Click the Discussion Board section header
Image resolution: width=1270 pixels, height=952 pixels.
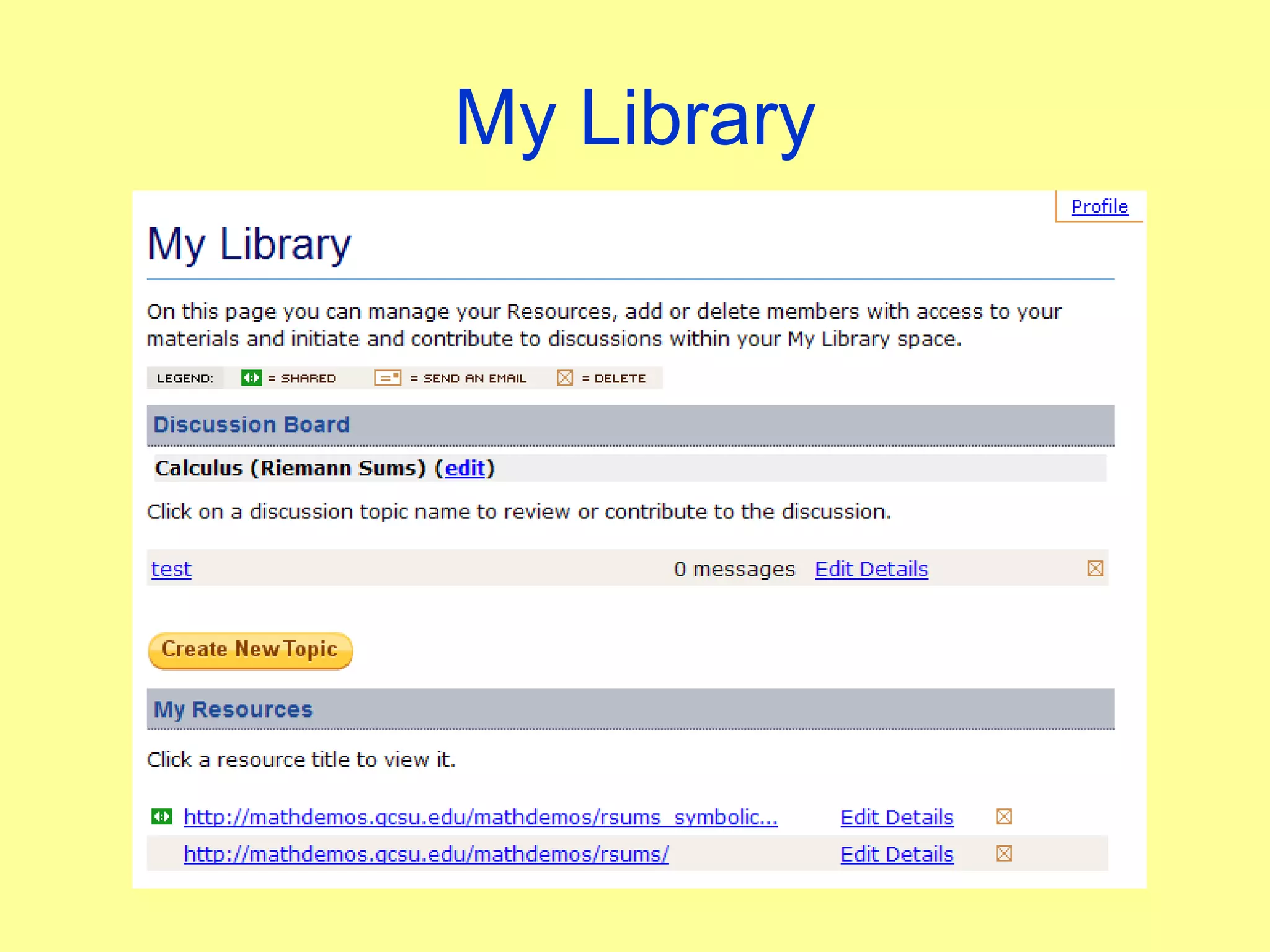coord(631,425)
